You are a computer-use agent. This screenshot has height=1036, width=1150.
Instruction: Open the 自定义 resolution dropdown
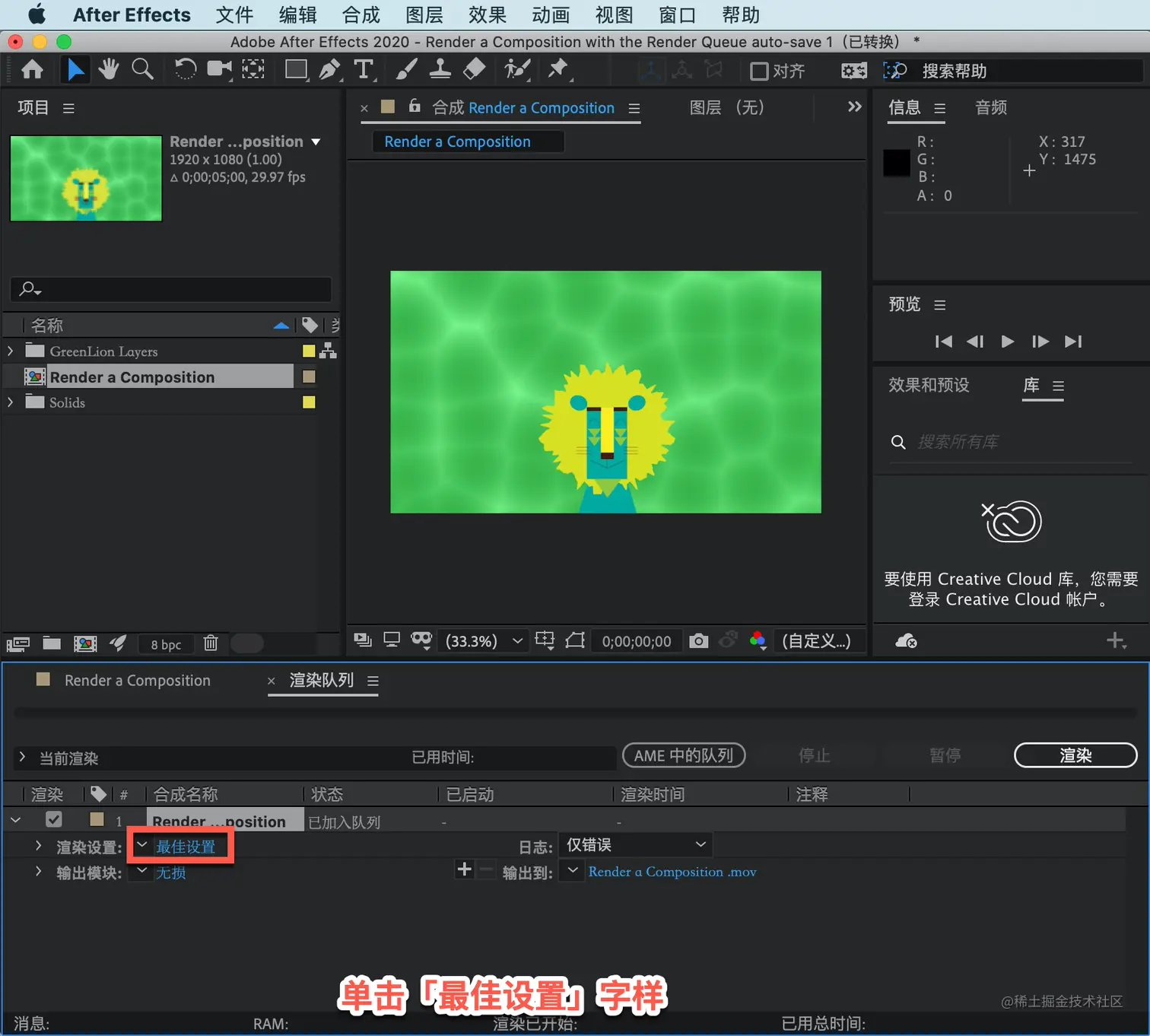[x=821, y=640]
